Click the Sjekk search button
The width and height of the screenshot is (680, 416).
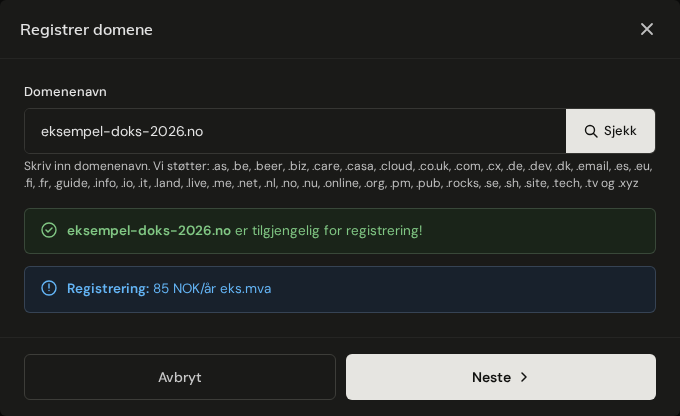click(x=610, y=131)
